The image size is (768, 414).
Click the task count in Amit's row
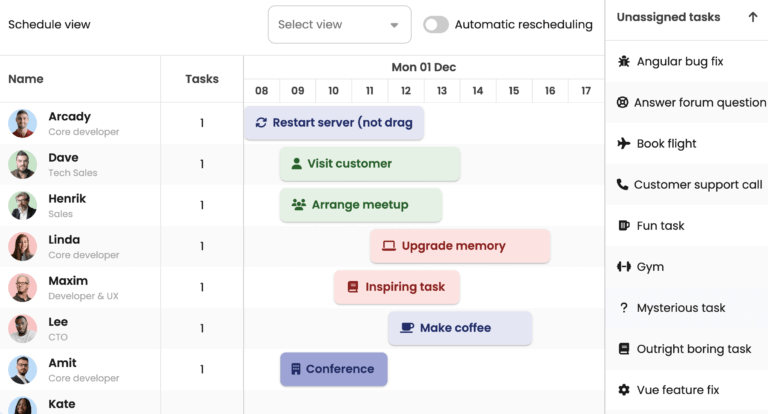pyautogui.click(x=202, y=369)
